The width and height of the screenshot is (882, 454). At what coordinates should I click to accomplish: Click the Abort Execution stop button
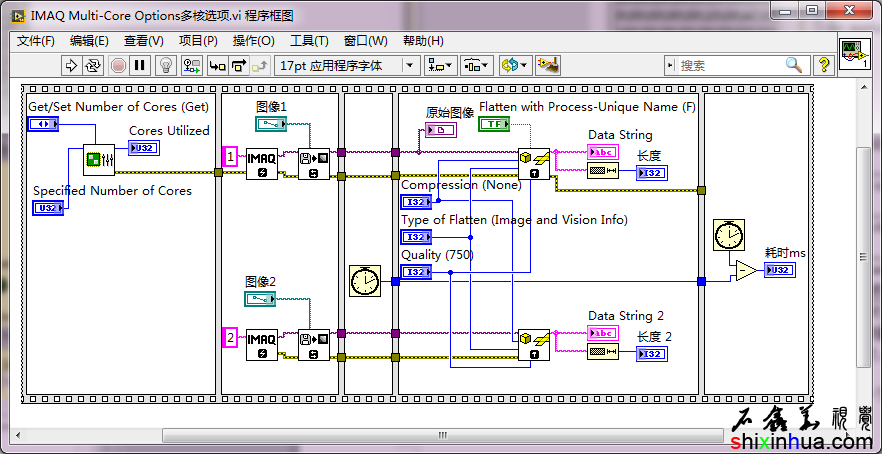tap(118, 65)
